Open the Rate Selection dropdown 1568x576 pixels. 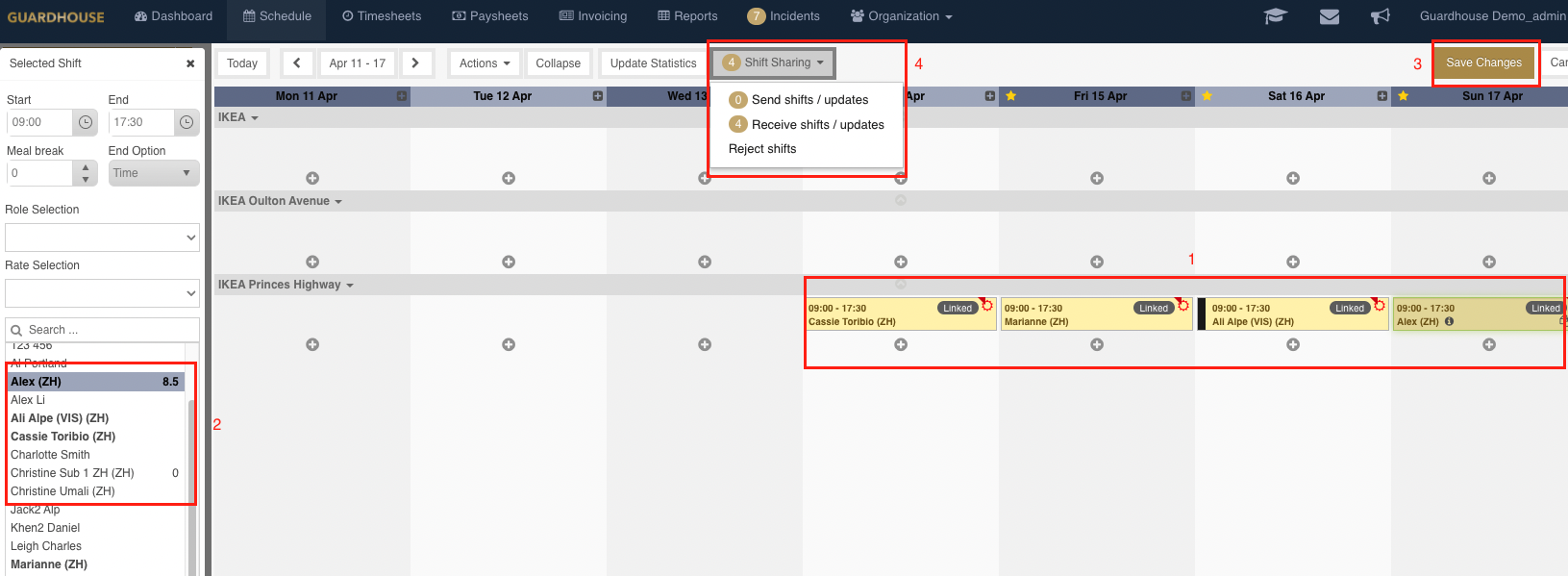click(x=102, y=293)
